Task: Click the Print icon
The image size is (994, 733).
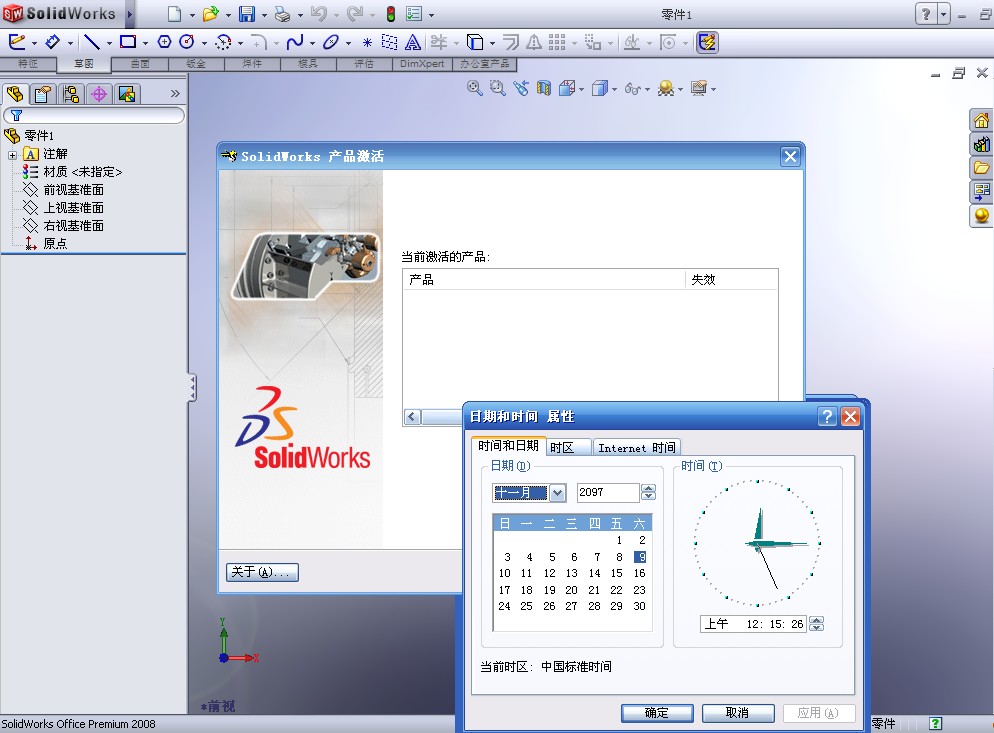Action: (282, 13)
